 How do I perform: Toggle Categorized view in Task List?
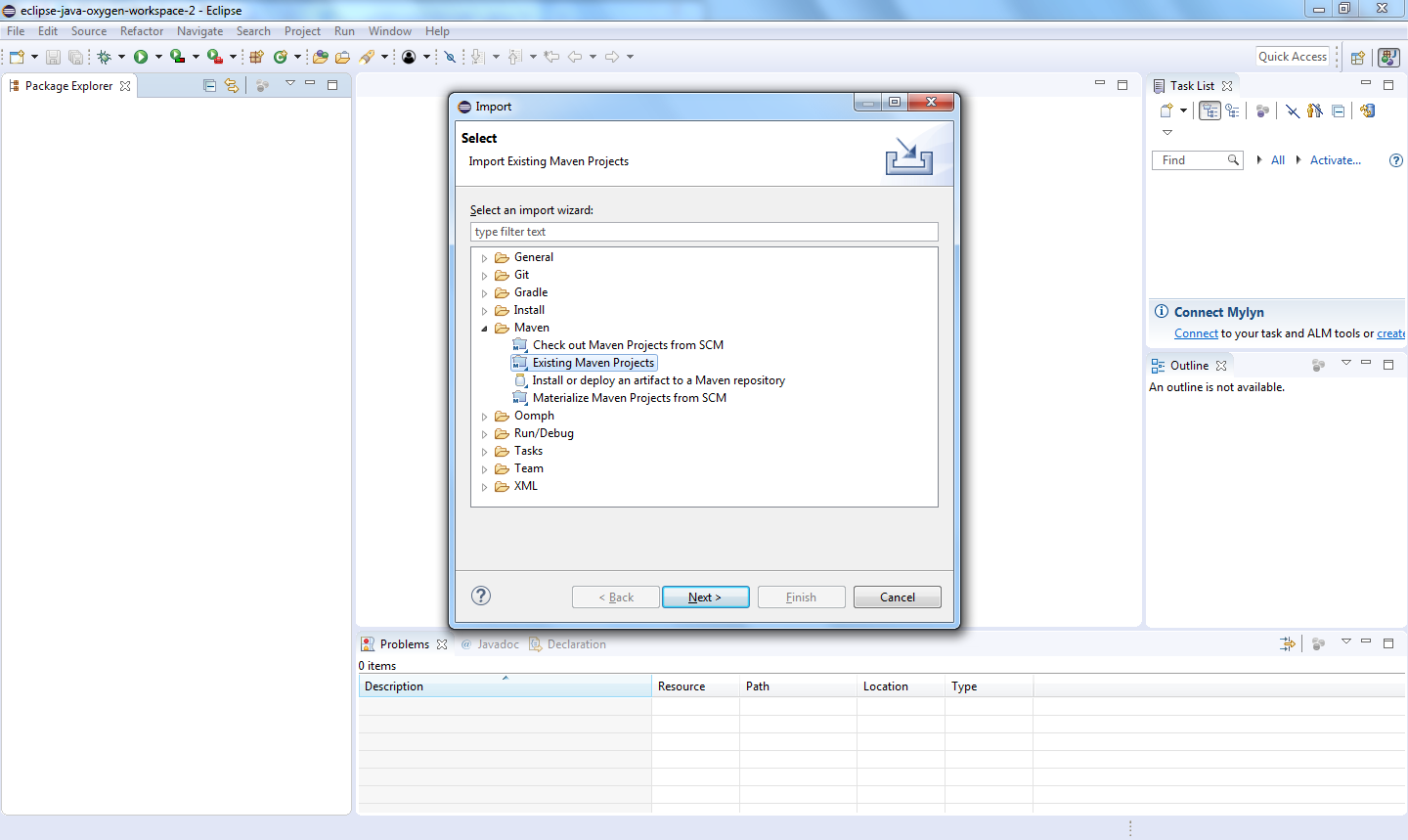click(x=1210, y=111)
